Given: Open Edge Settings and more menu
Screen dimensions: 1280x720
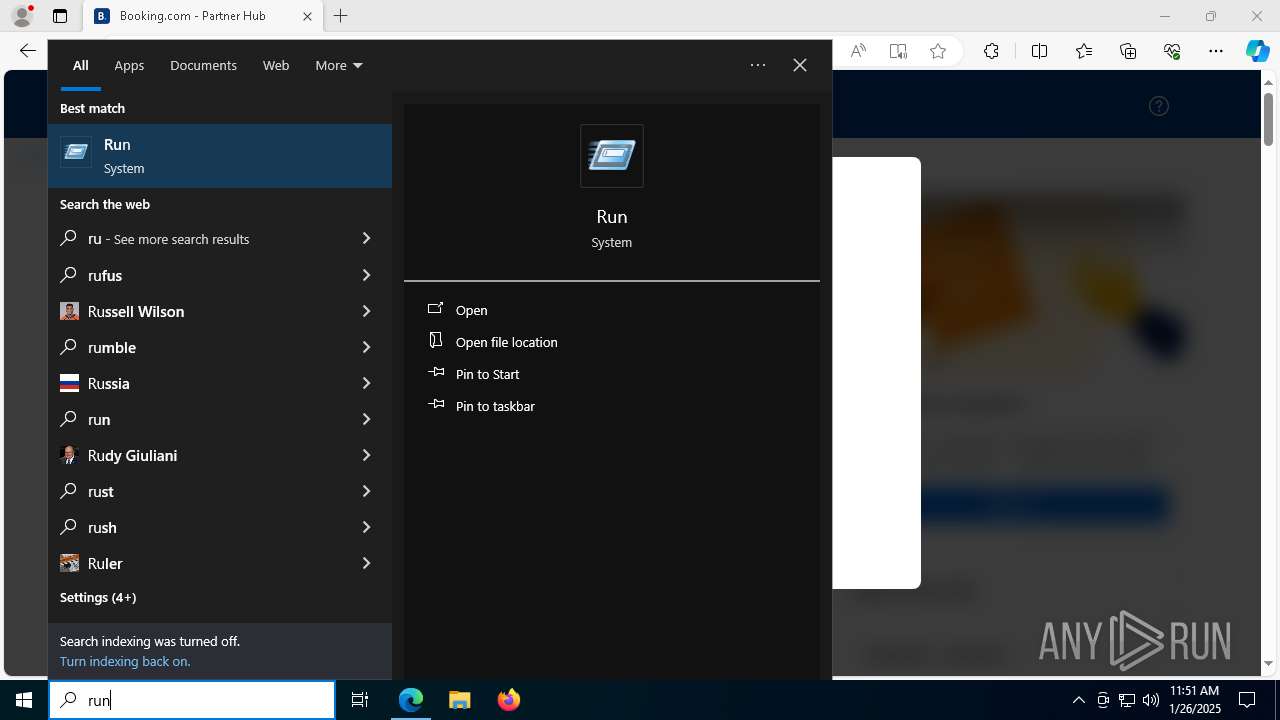Looking at the screenshot, I should pyautogui.click(x=1216, y=51).
